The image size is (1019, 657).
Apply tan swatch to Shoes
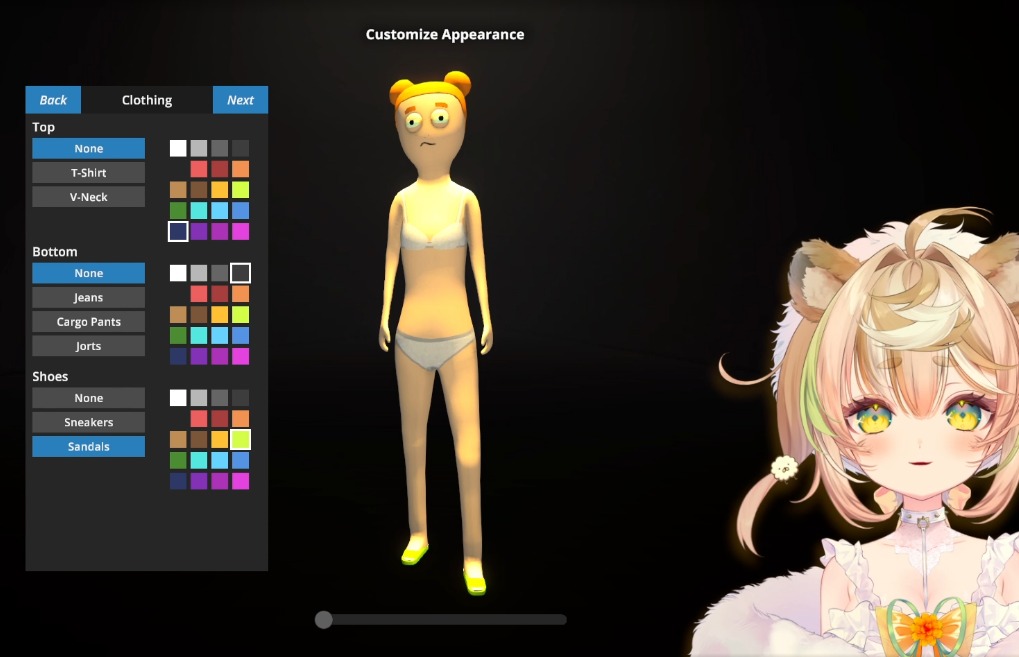click(178, 439)
